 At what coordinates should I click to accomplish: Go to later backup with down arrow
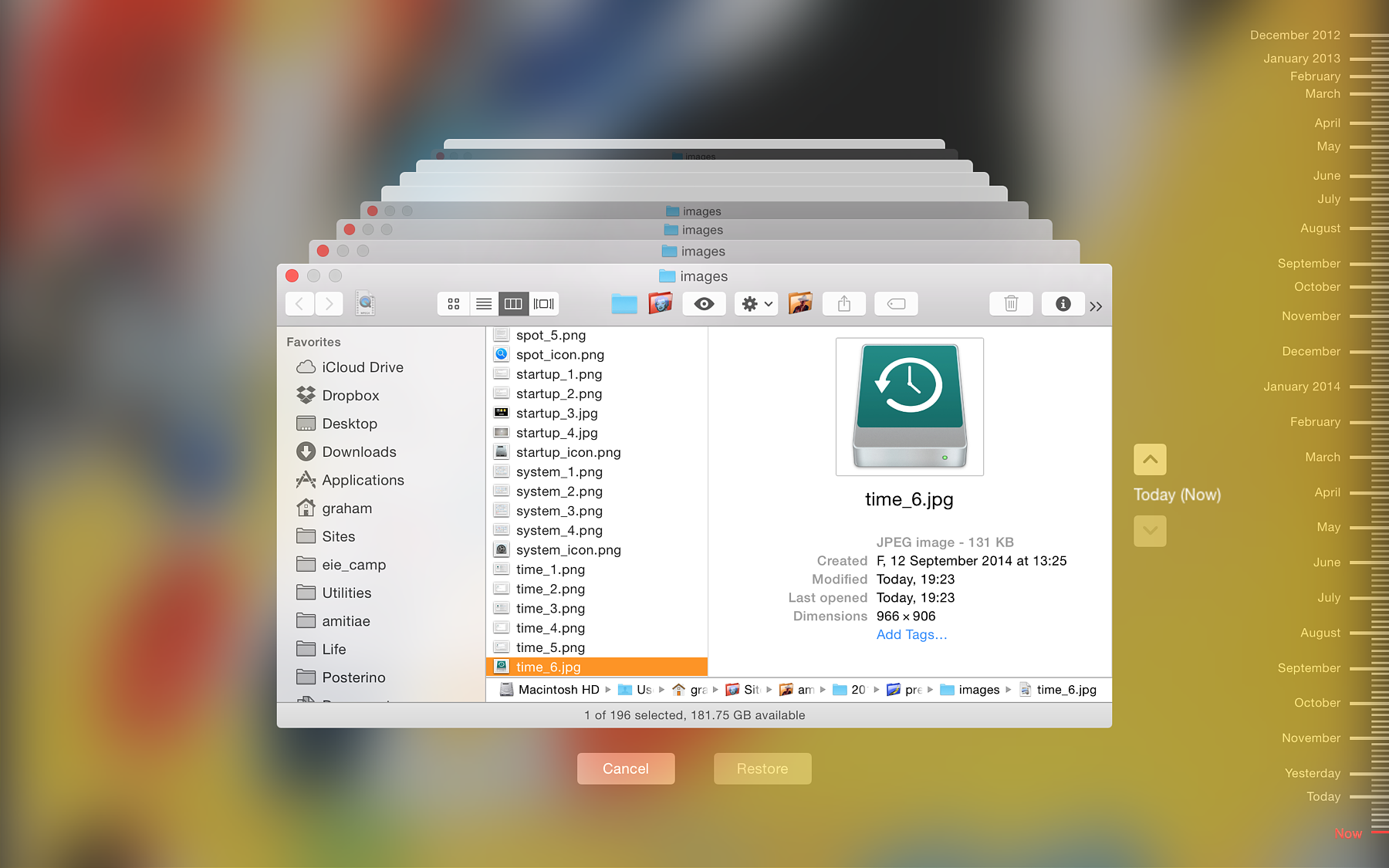(x=1150, y=531)
